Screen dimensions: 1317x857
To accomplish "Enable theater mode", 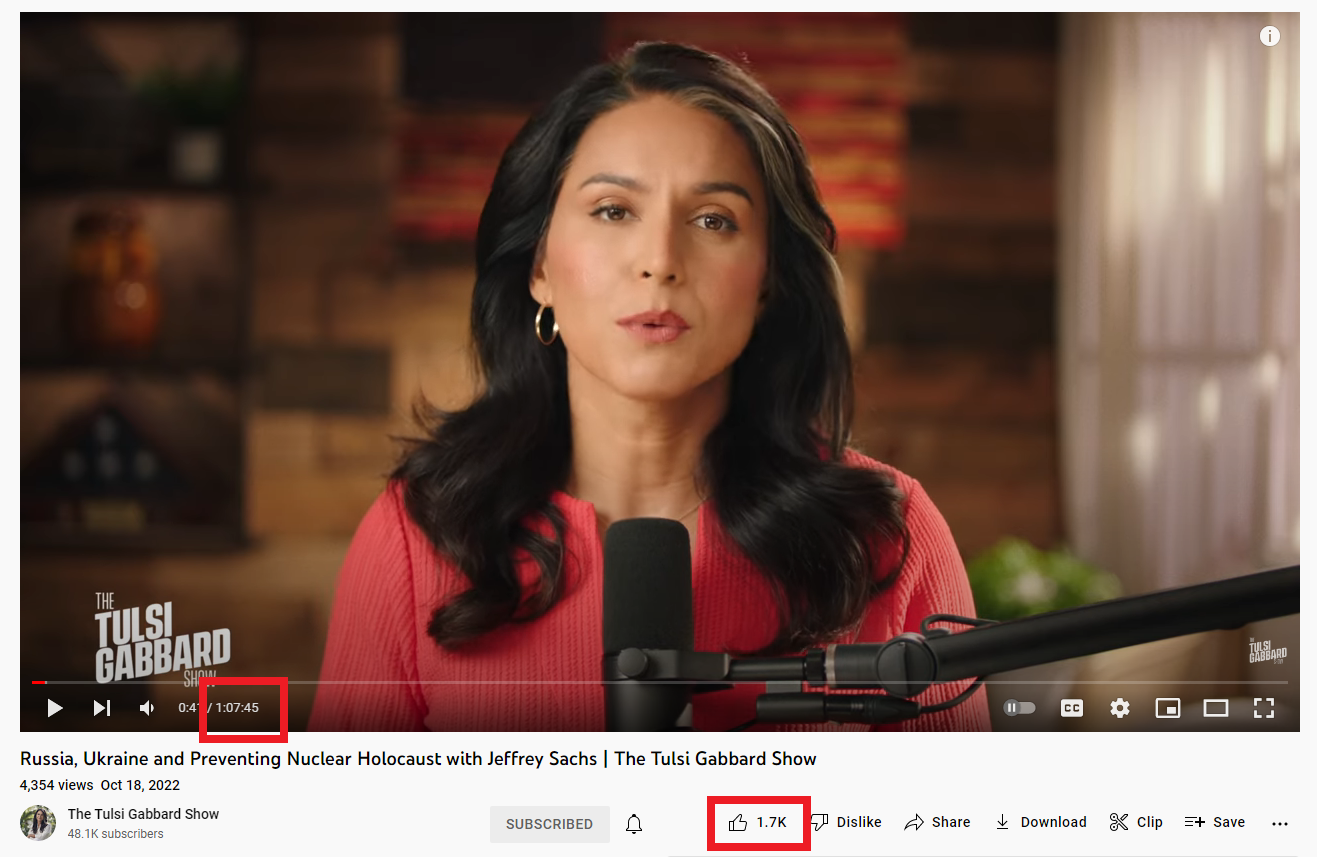I will (x=1215, y=708).
